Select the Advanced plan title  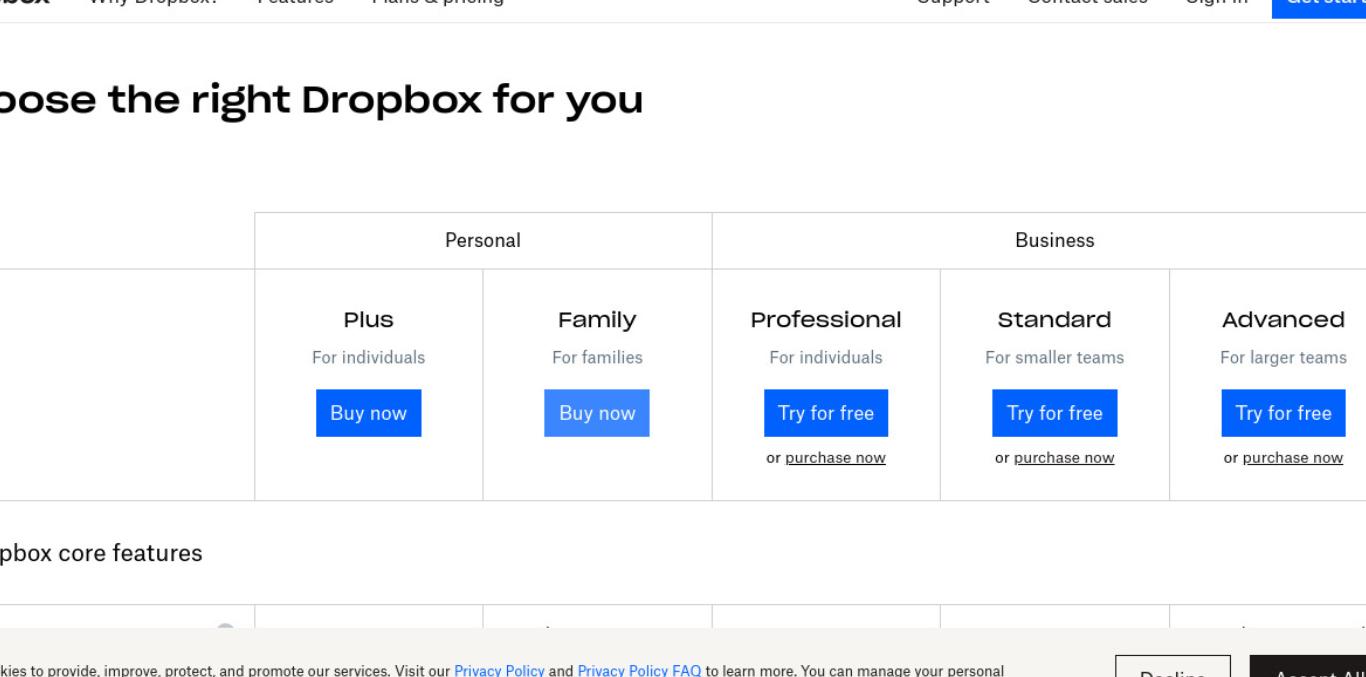pos(1283,320)
